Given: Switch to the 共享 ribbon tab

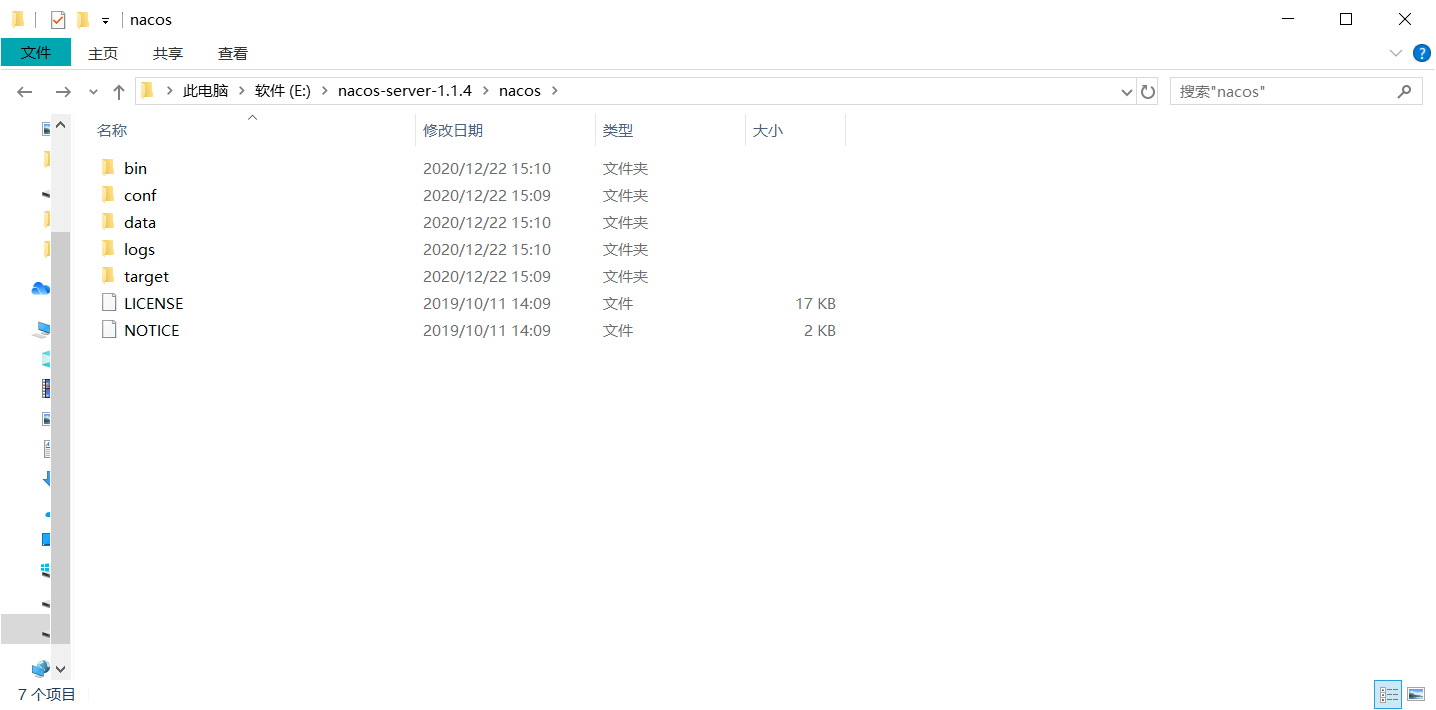Looking at the screenshot, I should (x=168, y=53).
